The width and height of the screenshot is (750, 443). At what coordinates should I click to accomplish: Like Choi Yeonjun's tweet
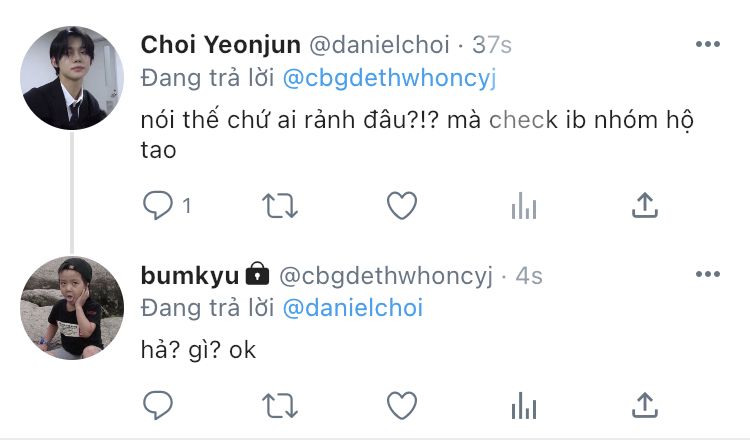[402, 206]
